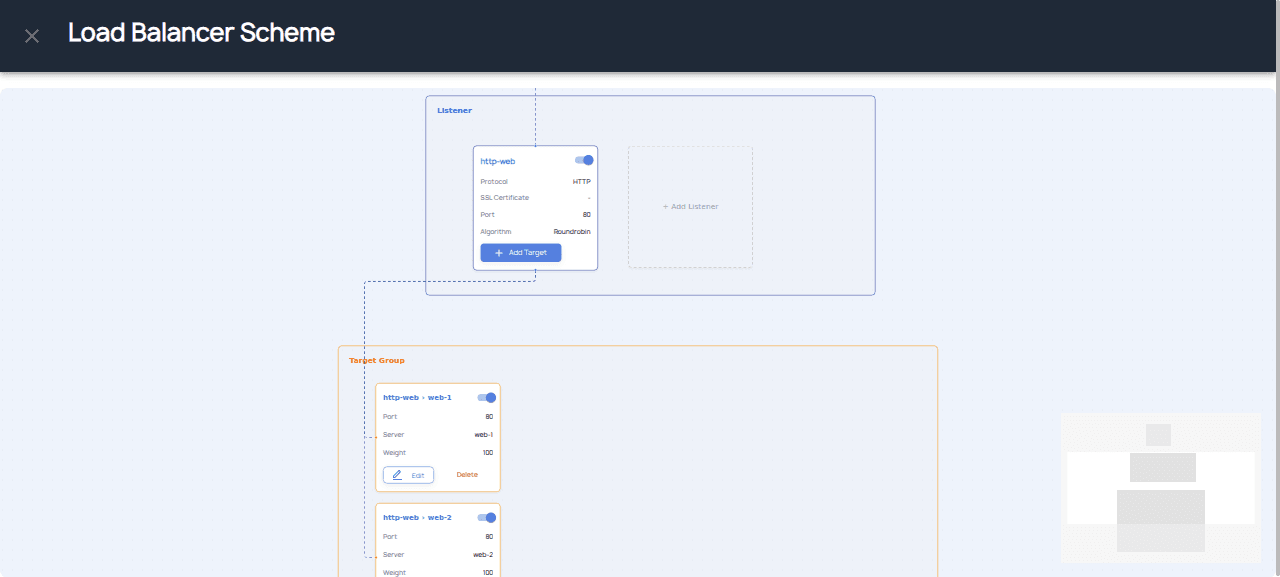Click the Add Listener placeholder card

[x=690, y=207]
